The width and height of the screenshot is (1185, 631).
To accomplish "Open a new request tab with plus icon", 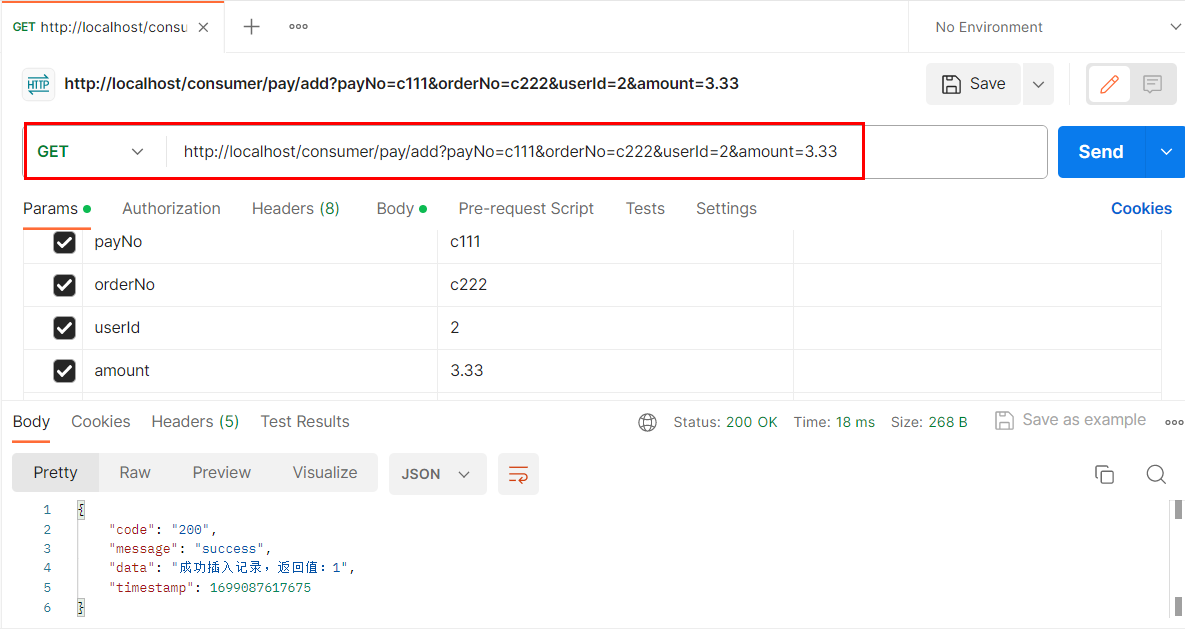I will pos(252,26).
